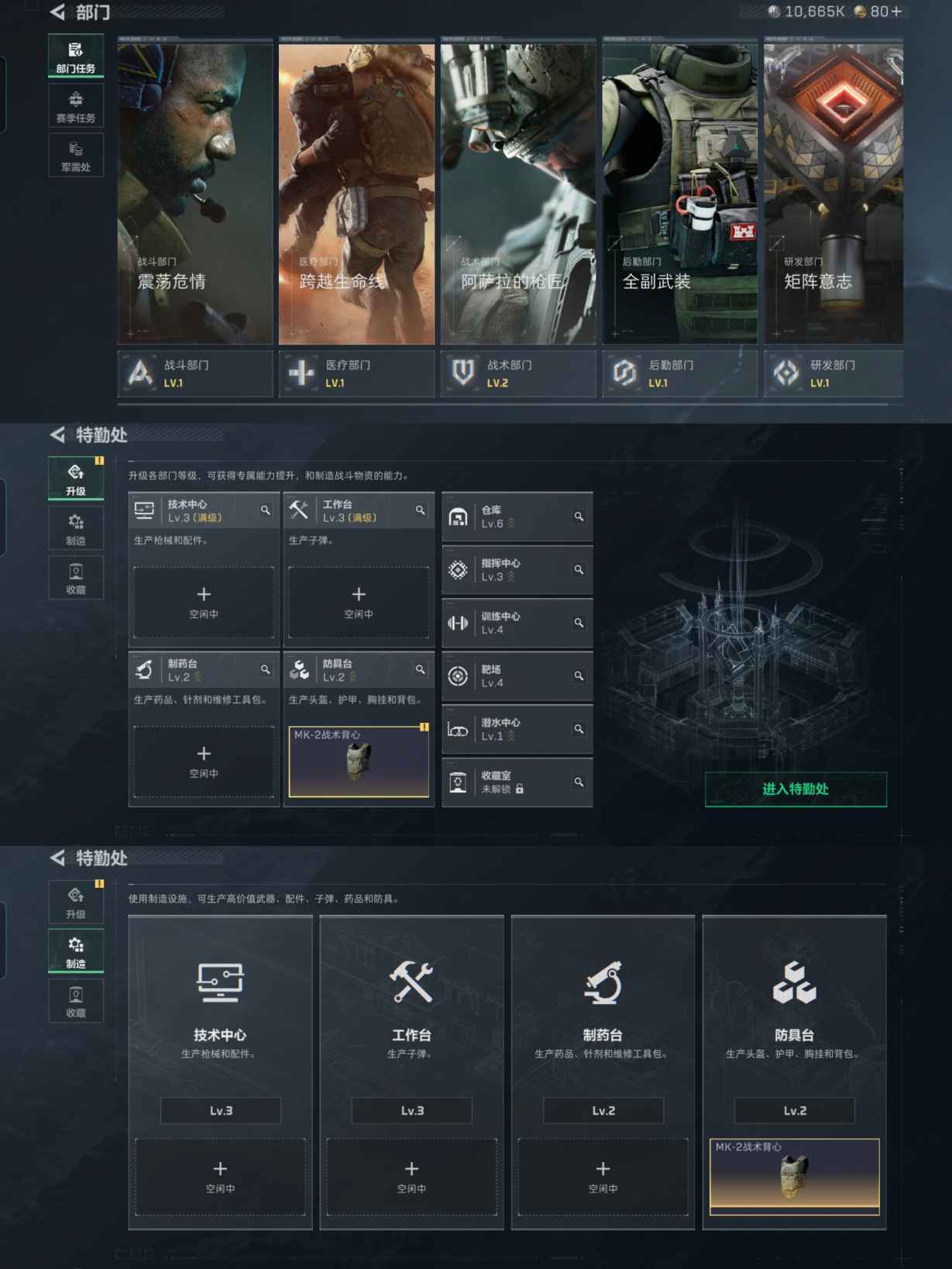Open the 制造 tab in lower 特勤处 sidebar
952x1269 pixels.
[x=75, y=951]
